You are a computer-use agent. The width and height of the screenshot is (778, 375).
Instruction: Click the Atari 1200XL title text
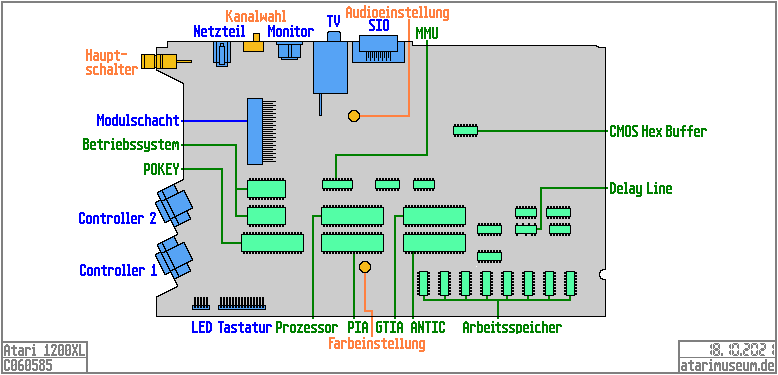click(x=45, y=351)
